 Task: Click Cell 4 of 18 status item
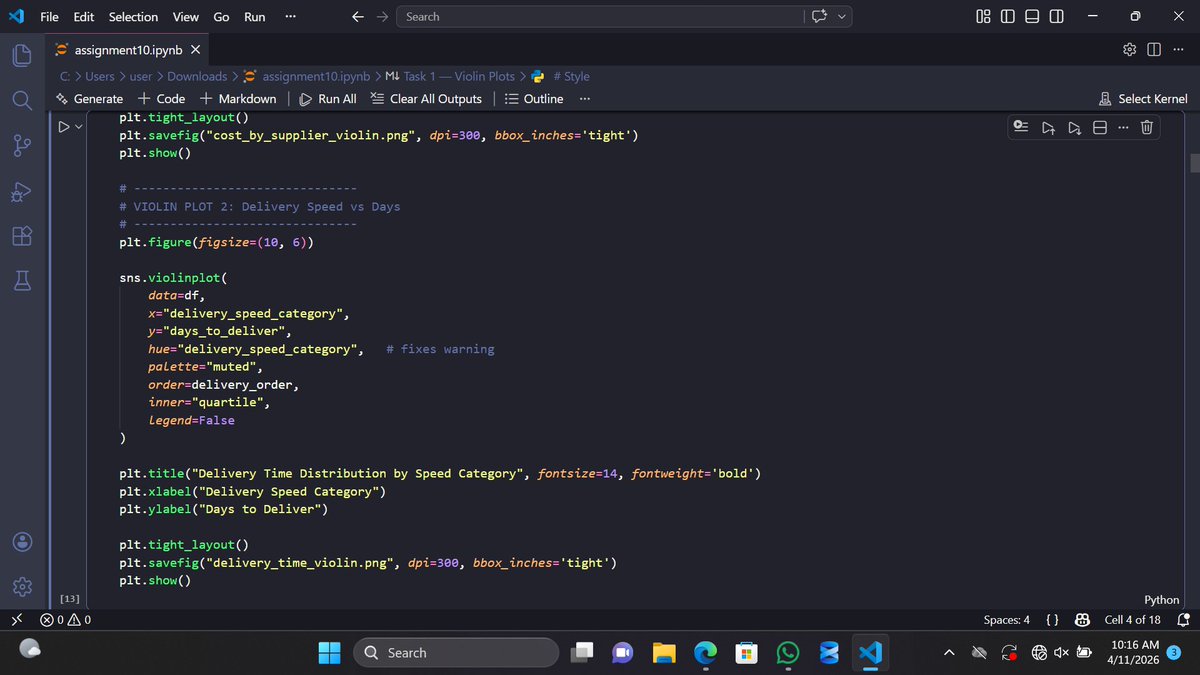(1132, 620)
